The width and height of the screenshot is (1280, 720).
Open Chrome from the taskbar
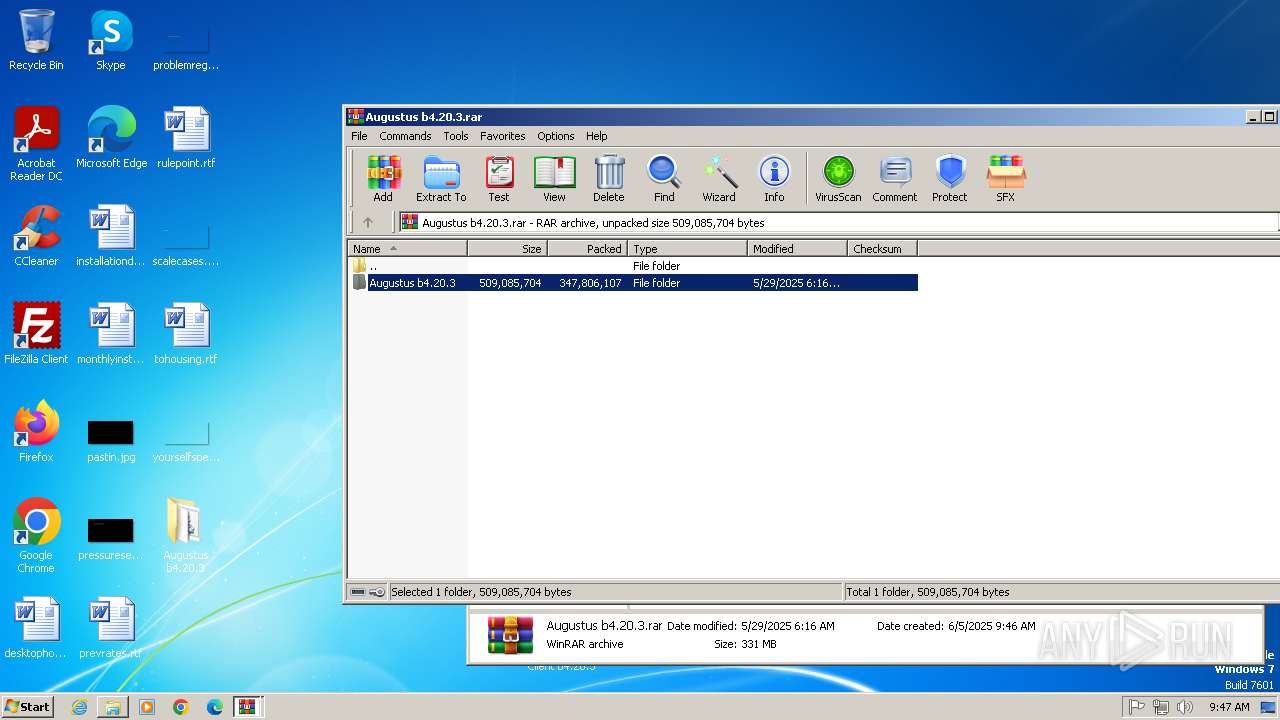(x=181, y=707)
